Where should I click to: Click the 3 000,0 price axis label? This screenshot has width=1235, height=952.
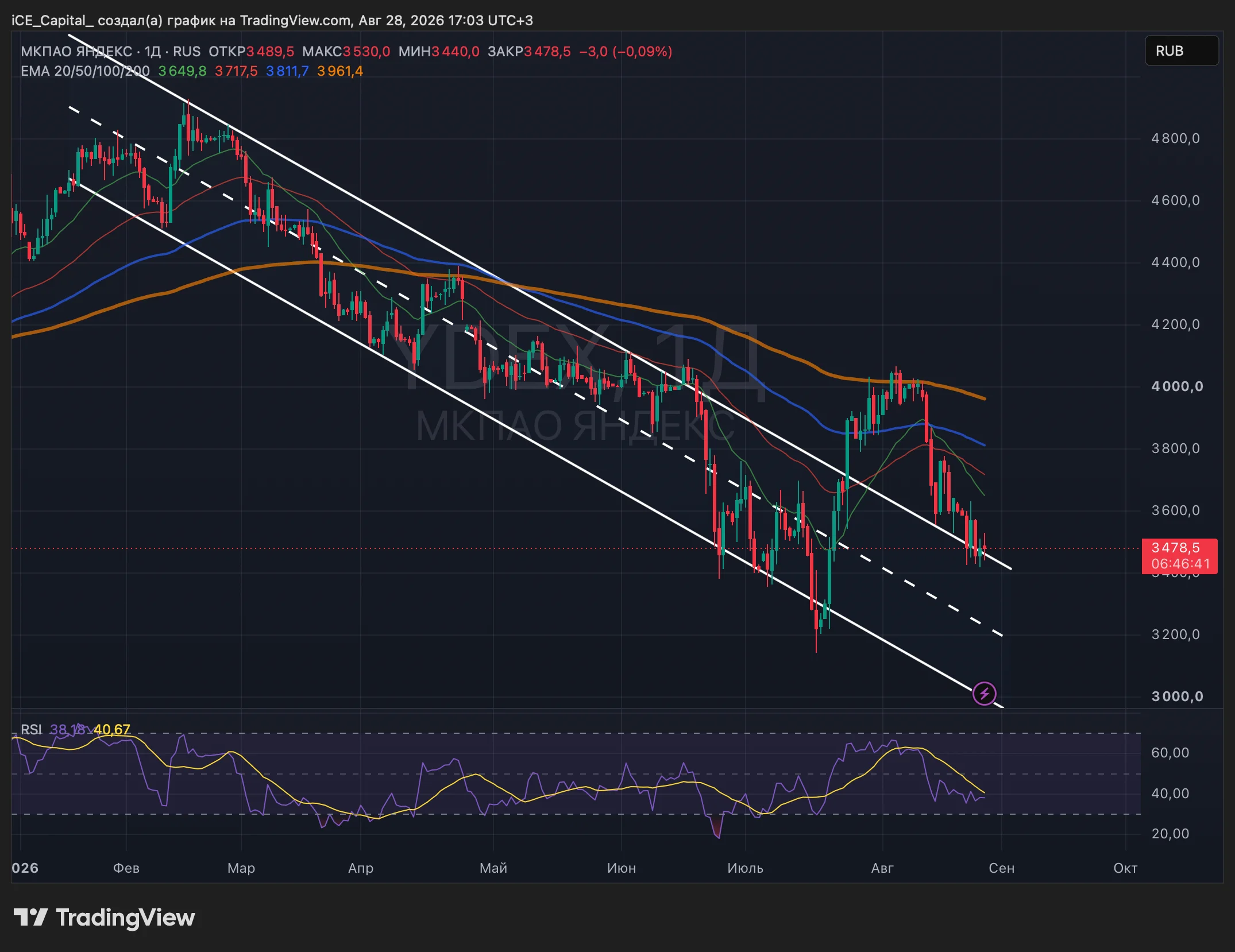coord(1177,696)
